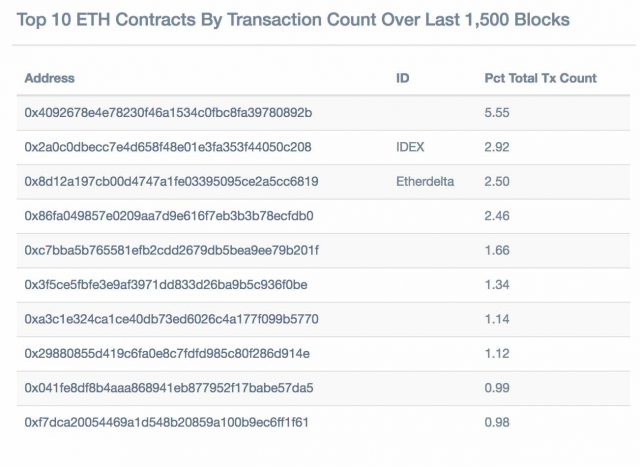Select the table title about Top 10 ETH Contracts
The image size is (640, 467).
click(x=293, y=20)
